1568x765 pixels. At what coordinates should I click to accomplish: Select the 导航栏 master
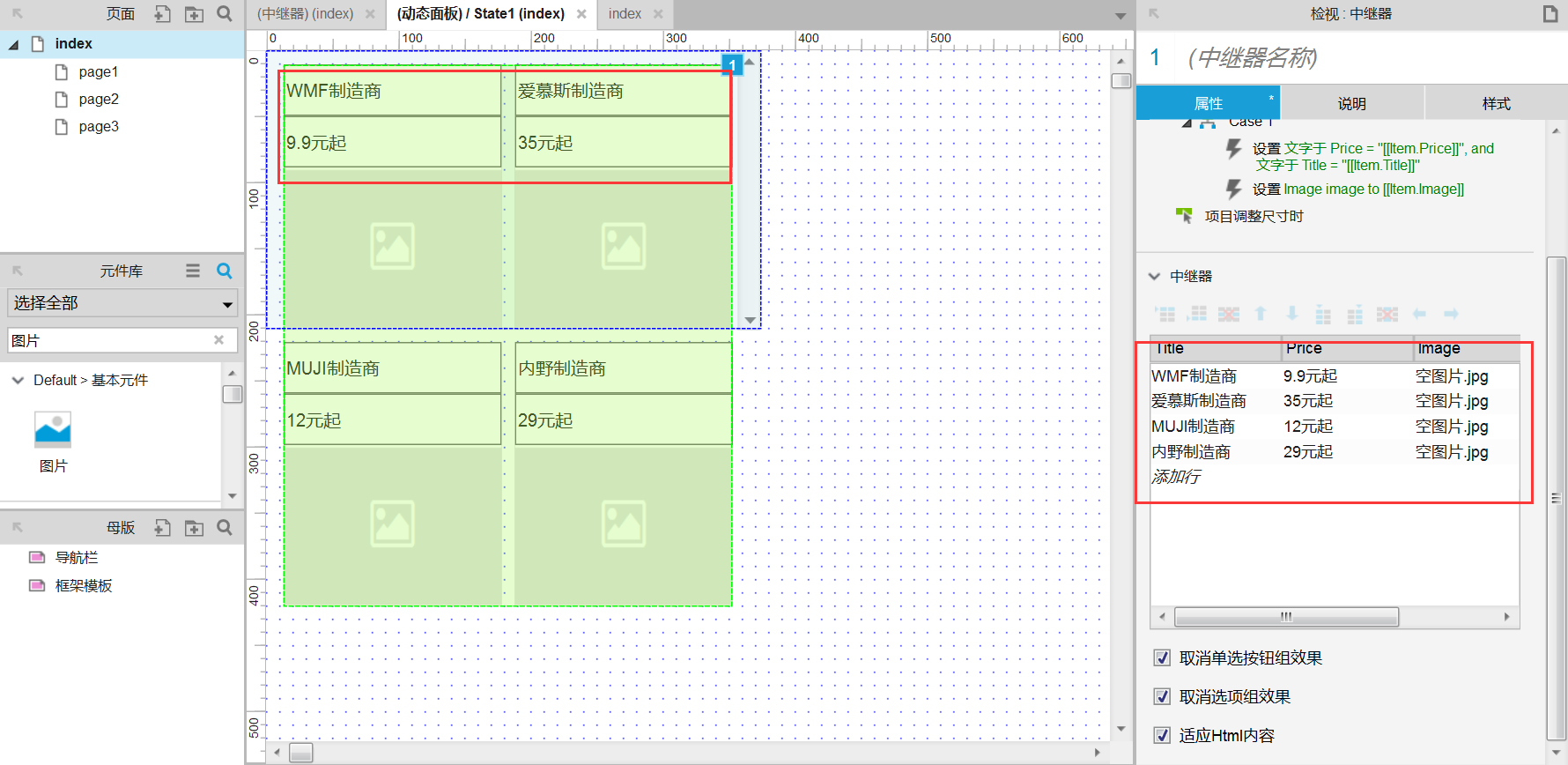click(77, 558)
